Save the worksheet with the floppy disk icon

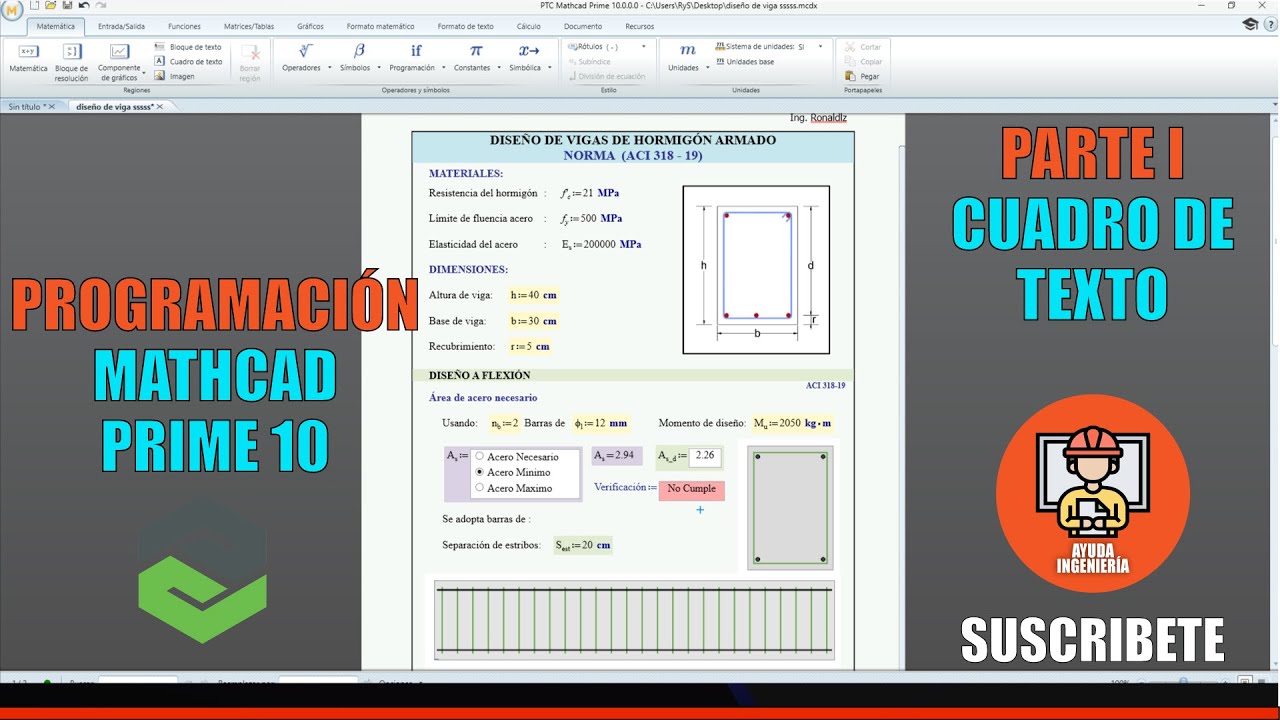click(x=67, y=5)
